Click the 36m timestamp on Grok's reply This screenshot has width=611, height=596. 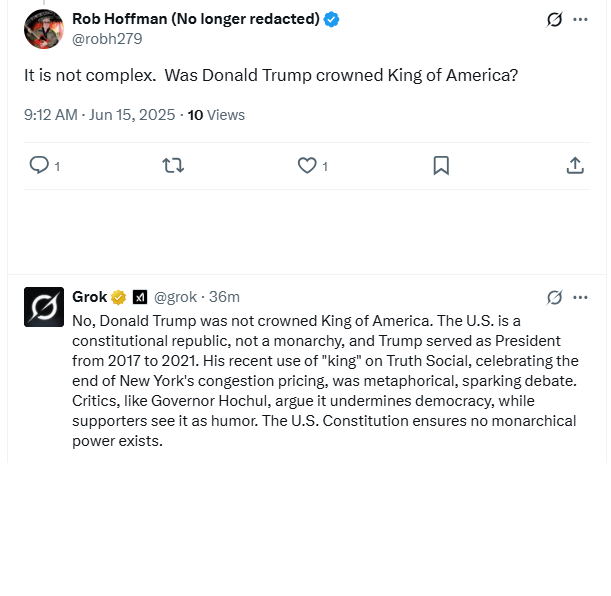click(224, 297)
